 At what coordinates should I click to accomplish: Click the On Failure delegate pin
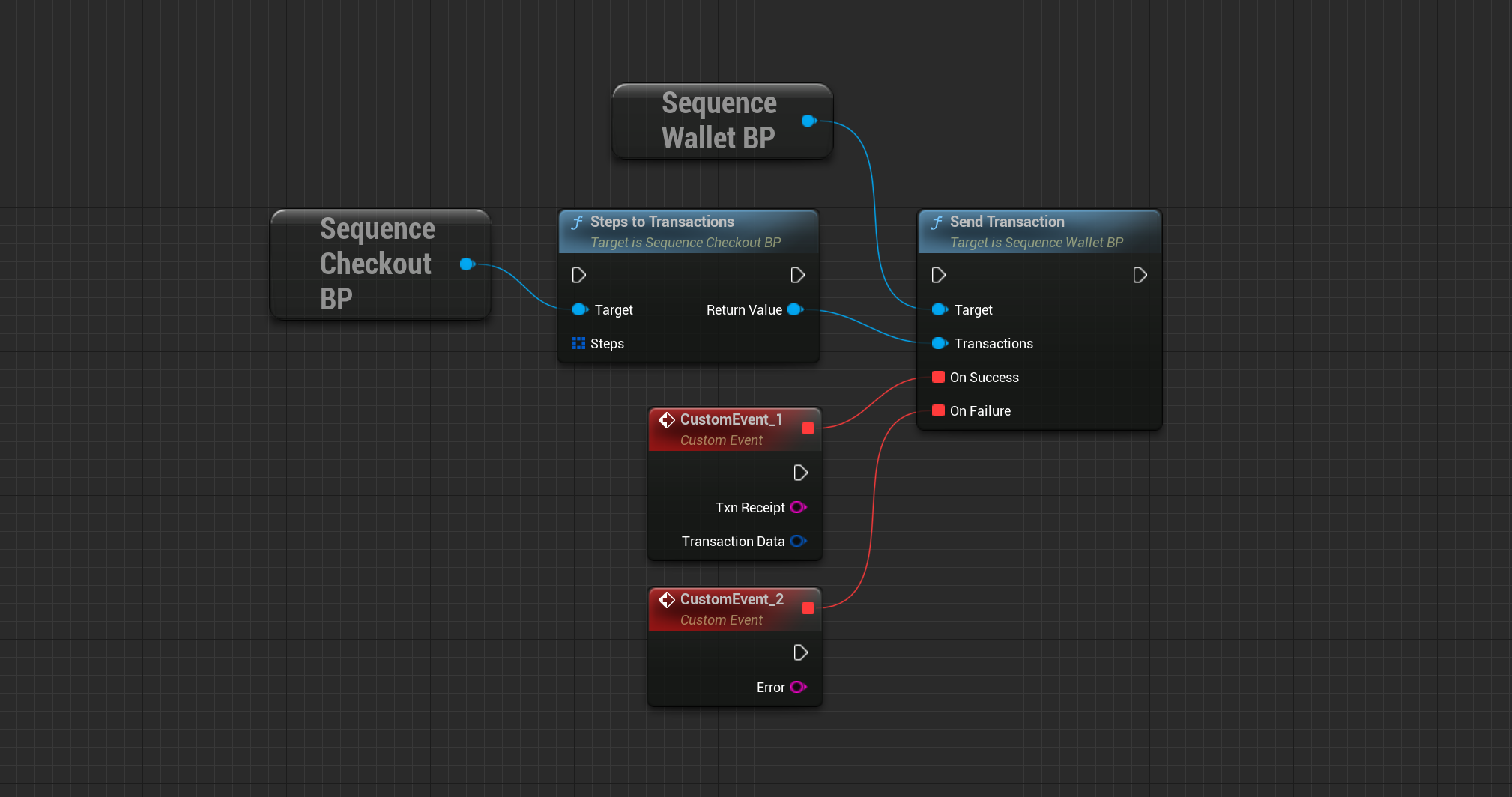(938, 410)
